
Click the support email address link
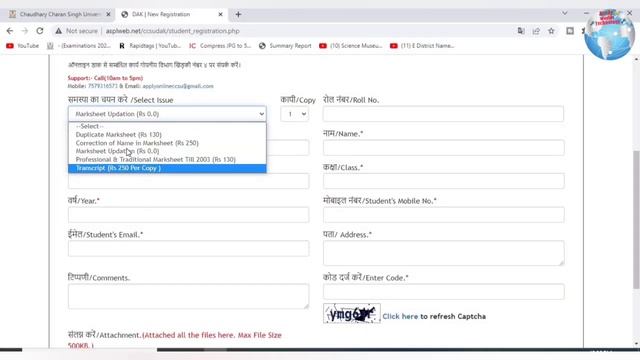[x=178, y=86]
